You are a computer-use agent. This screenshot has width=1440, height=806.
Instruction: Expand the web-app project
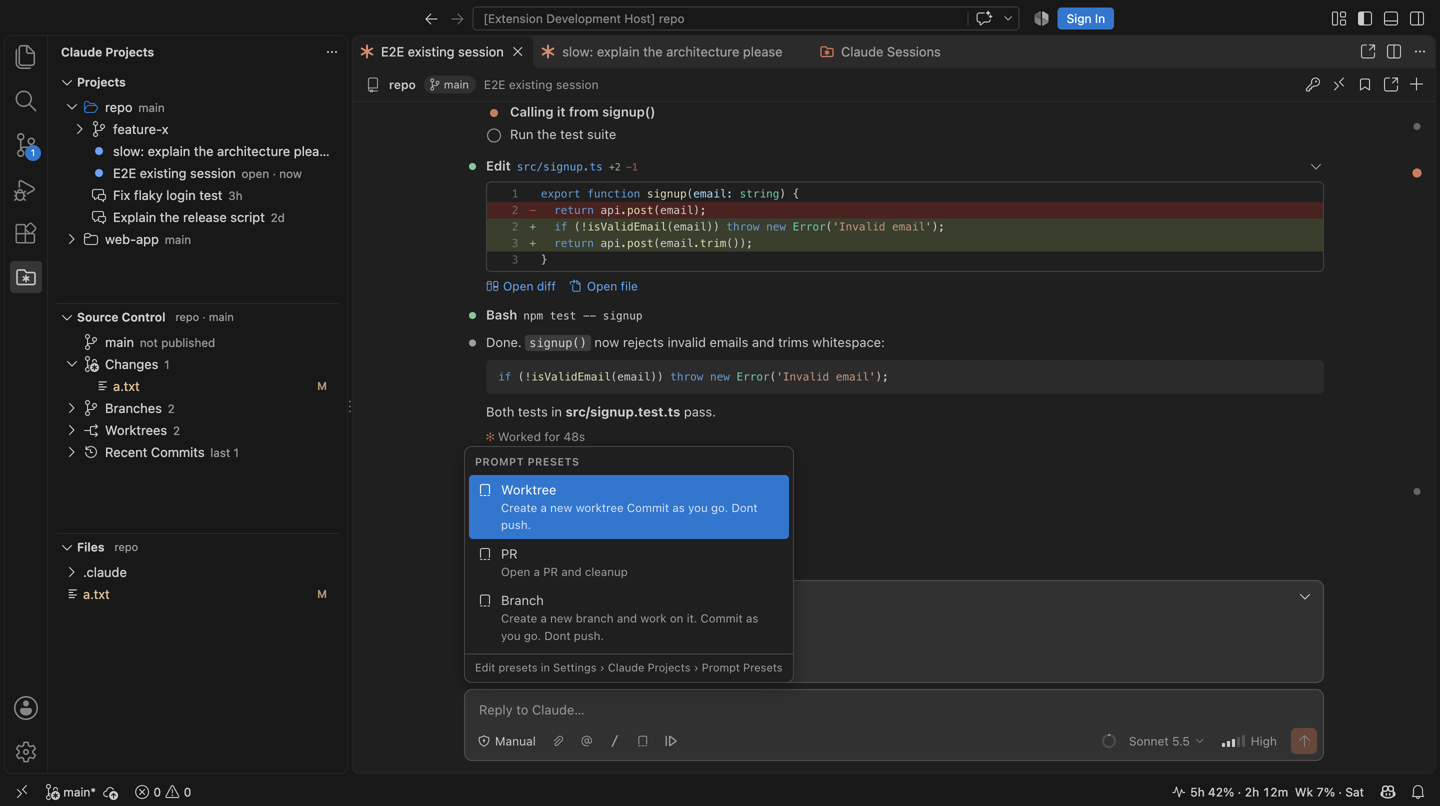pyautogui.click(x=72, y=240)
